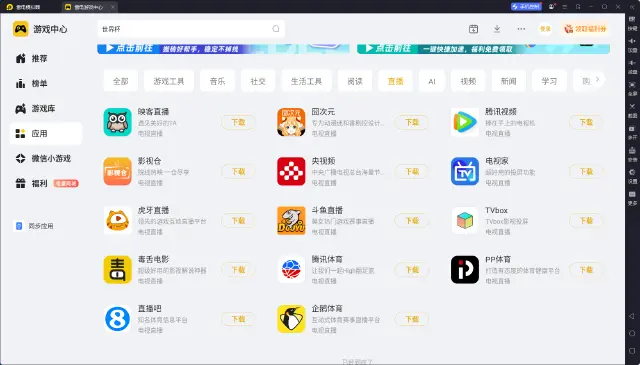This screenshot has width=640, height=365.
Task: Download 虎牙直播 app
Action: (x=238, y=220)
